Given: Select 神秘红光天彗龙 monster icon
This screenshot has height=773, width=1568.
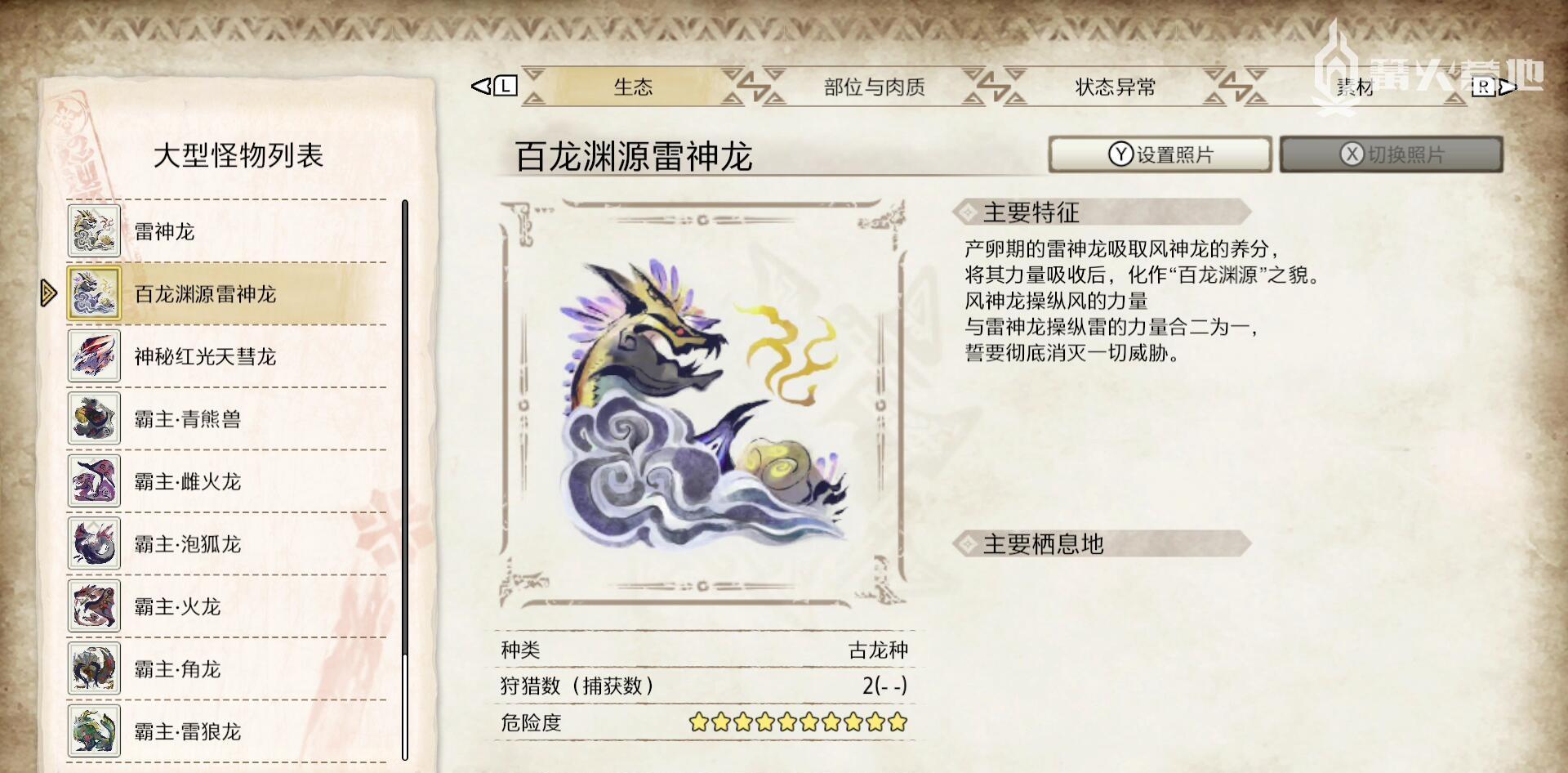Looking at the screenshot, I should (94, 356).
